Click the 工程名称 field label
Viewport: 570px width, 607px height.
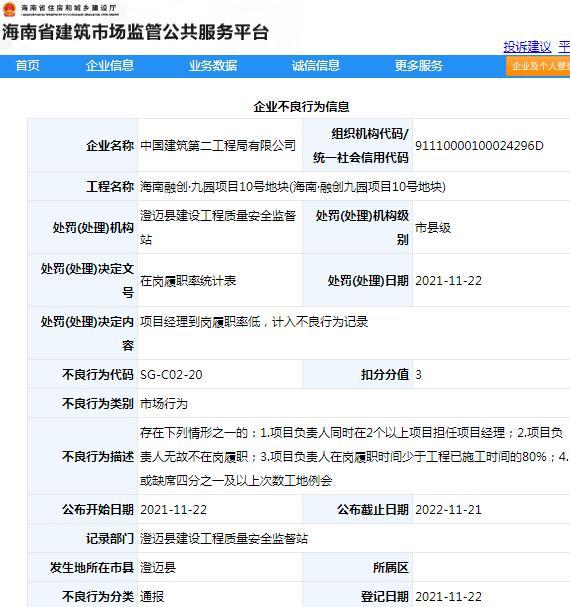[110, 187]
